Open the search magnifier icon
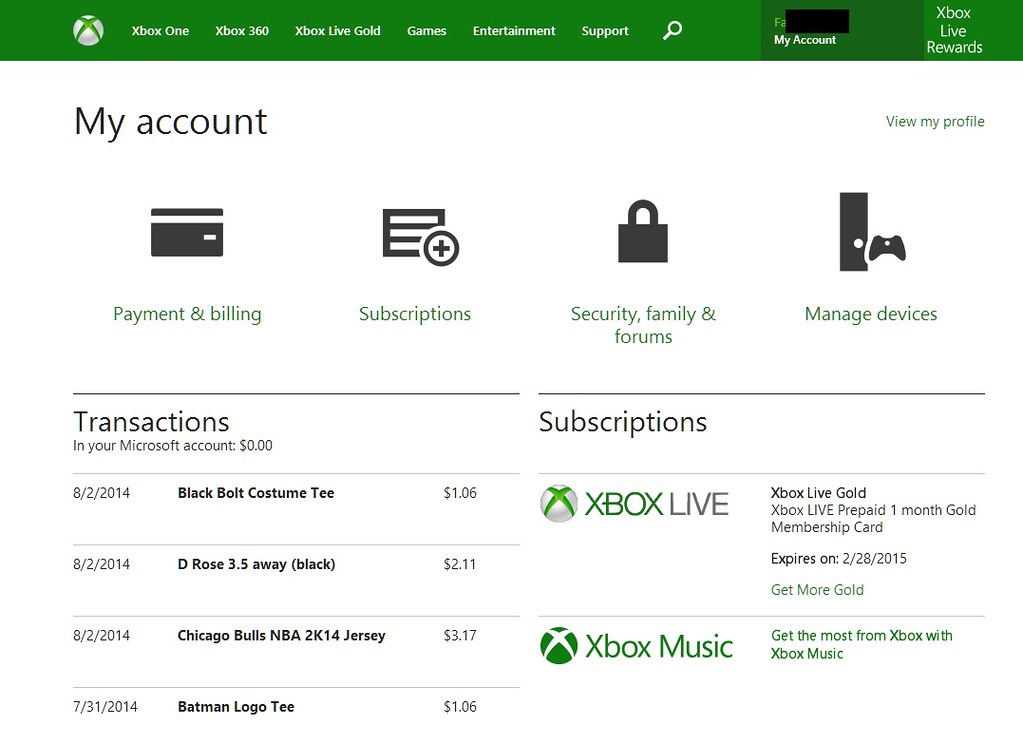This screenshot has width=1023, height=744. (x=673, y=30)
